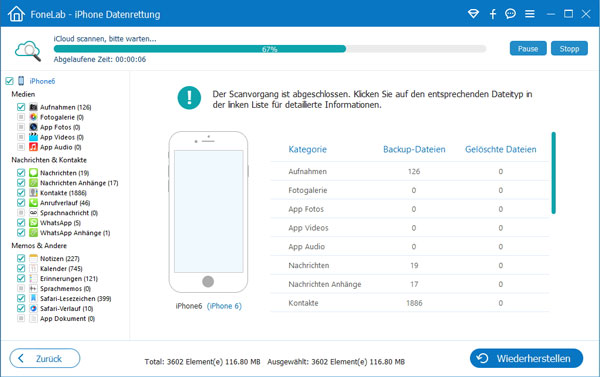Select the App Fotos icon
600x377 pixels.
pos(34,127)
